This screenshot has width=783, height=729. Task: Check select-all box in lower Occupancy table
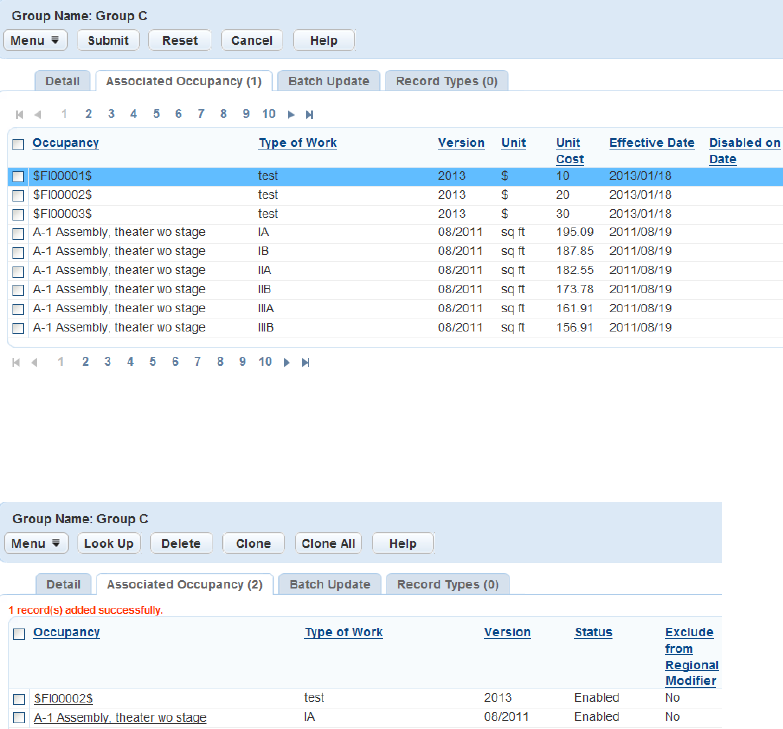tap(19, 634)
